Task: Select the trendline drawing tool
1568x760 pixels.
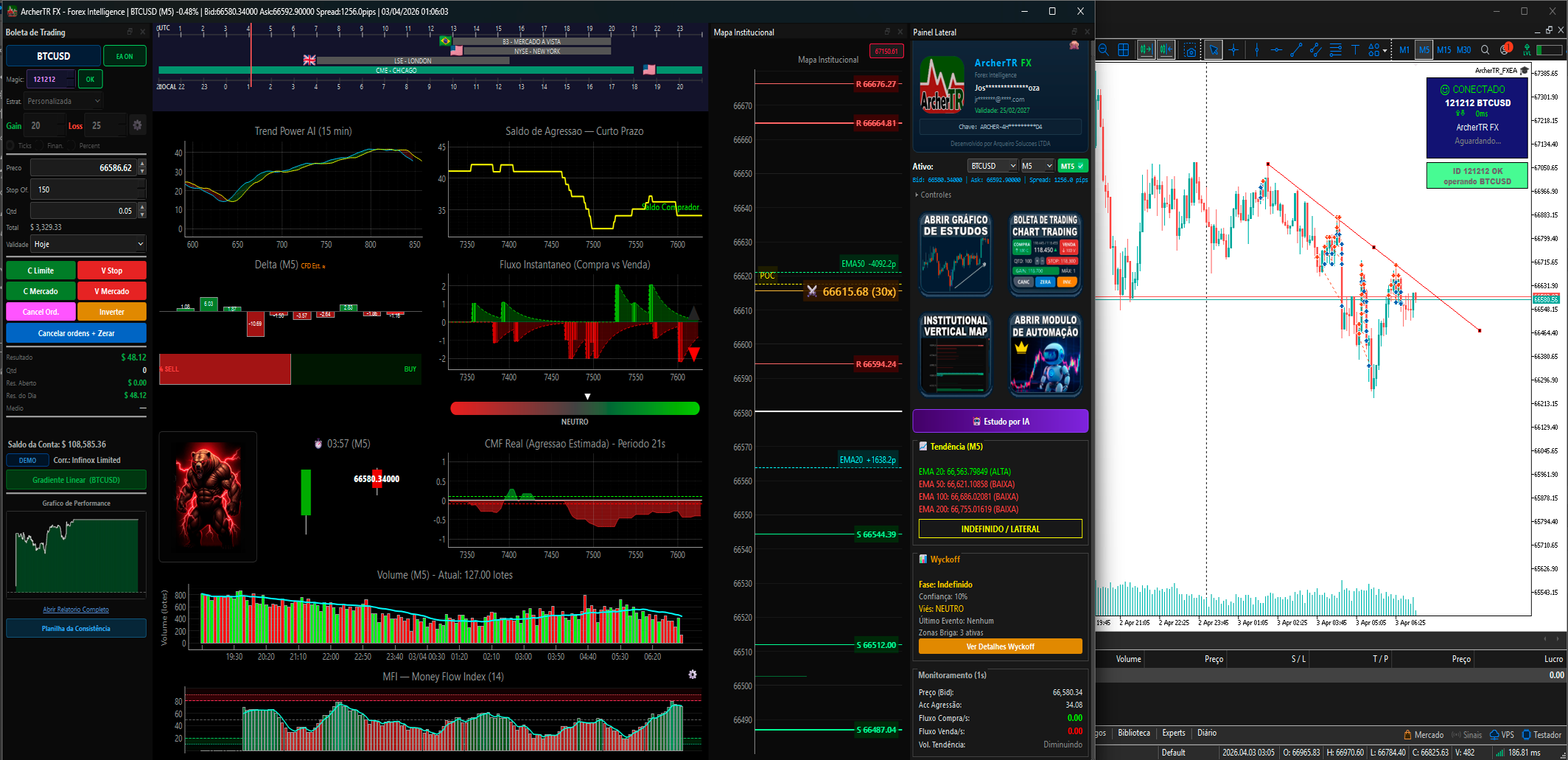Action: (x=1296, y=50)
